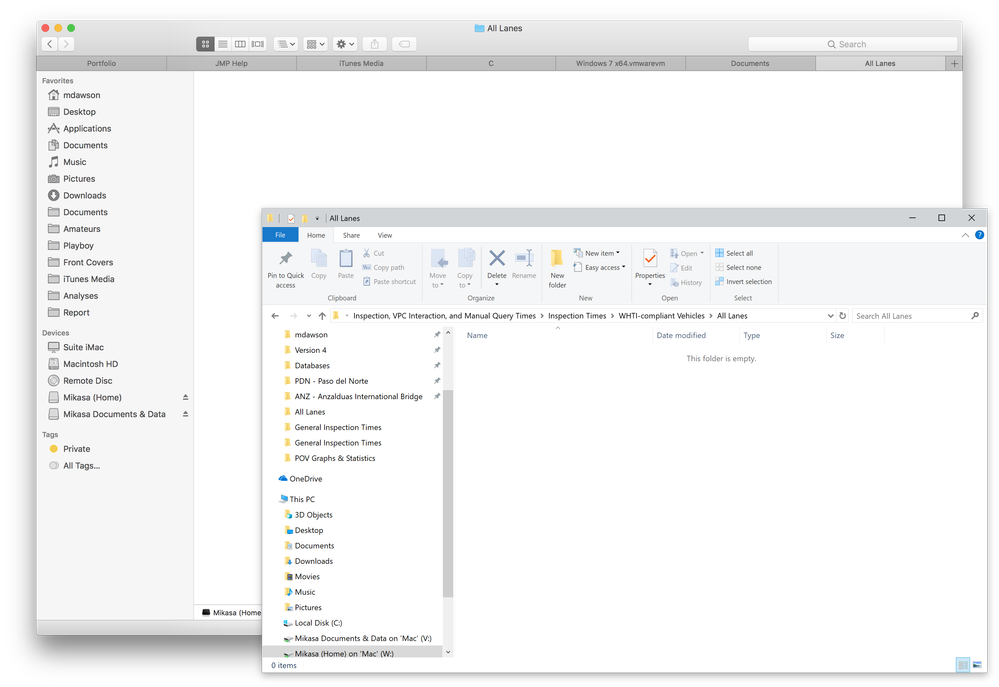
Task: Open All Tags… in Finder sidebar
Action: point(81,465)
